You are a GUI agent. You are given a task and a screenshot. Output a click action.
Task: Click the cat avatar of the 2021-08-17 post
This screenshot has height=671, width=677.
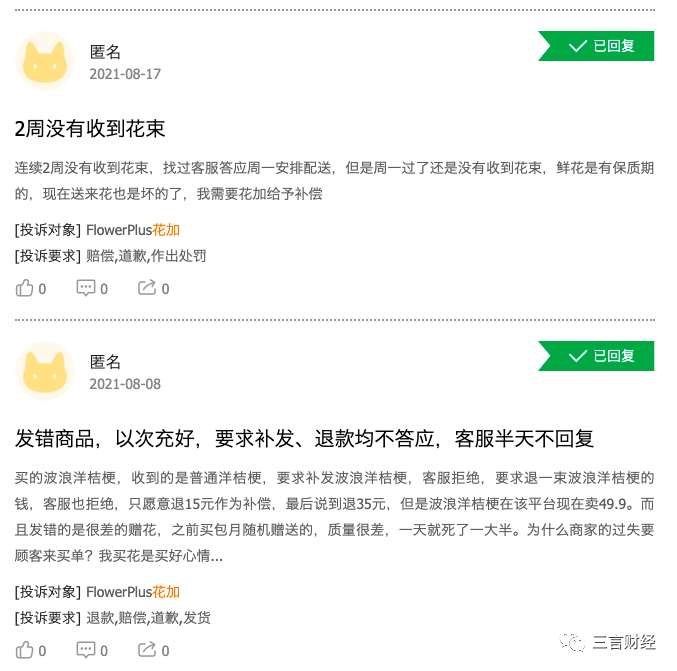coord(45,61)
